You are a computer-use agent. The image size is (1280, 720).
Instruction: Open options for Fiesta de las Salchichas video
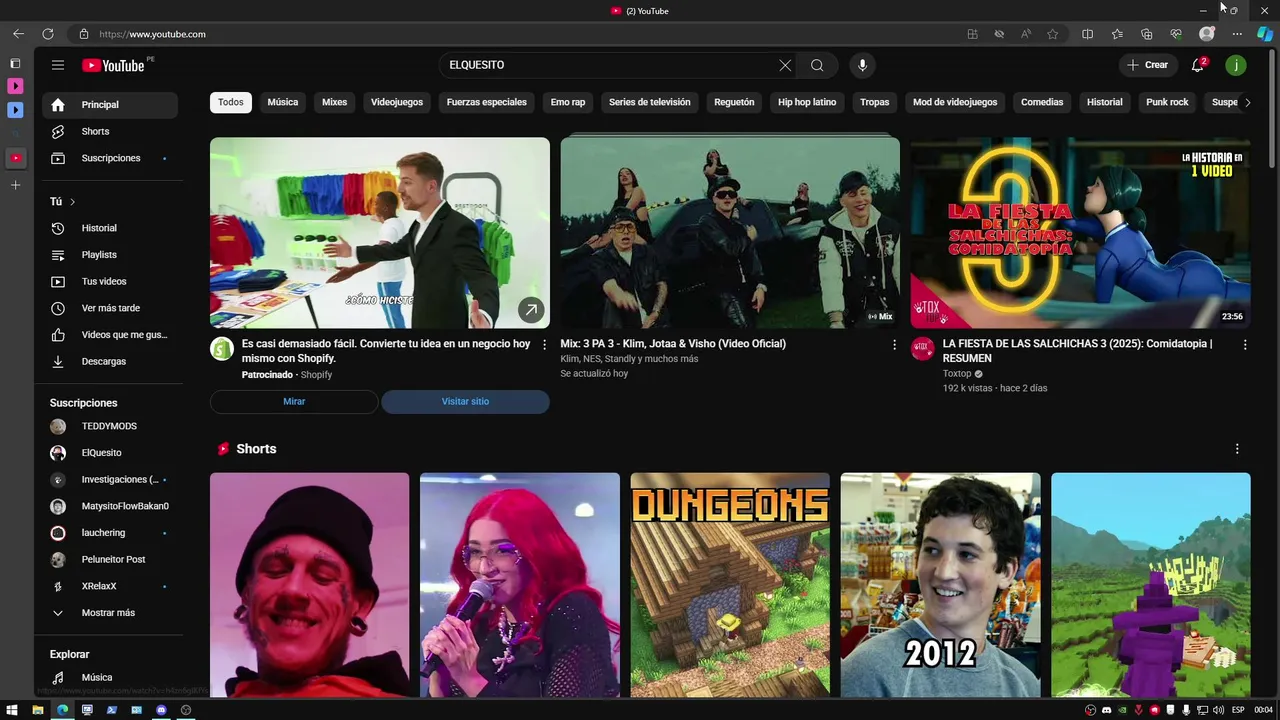point(1245,344)
